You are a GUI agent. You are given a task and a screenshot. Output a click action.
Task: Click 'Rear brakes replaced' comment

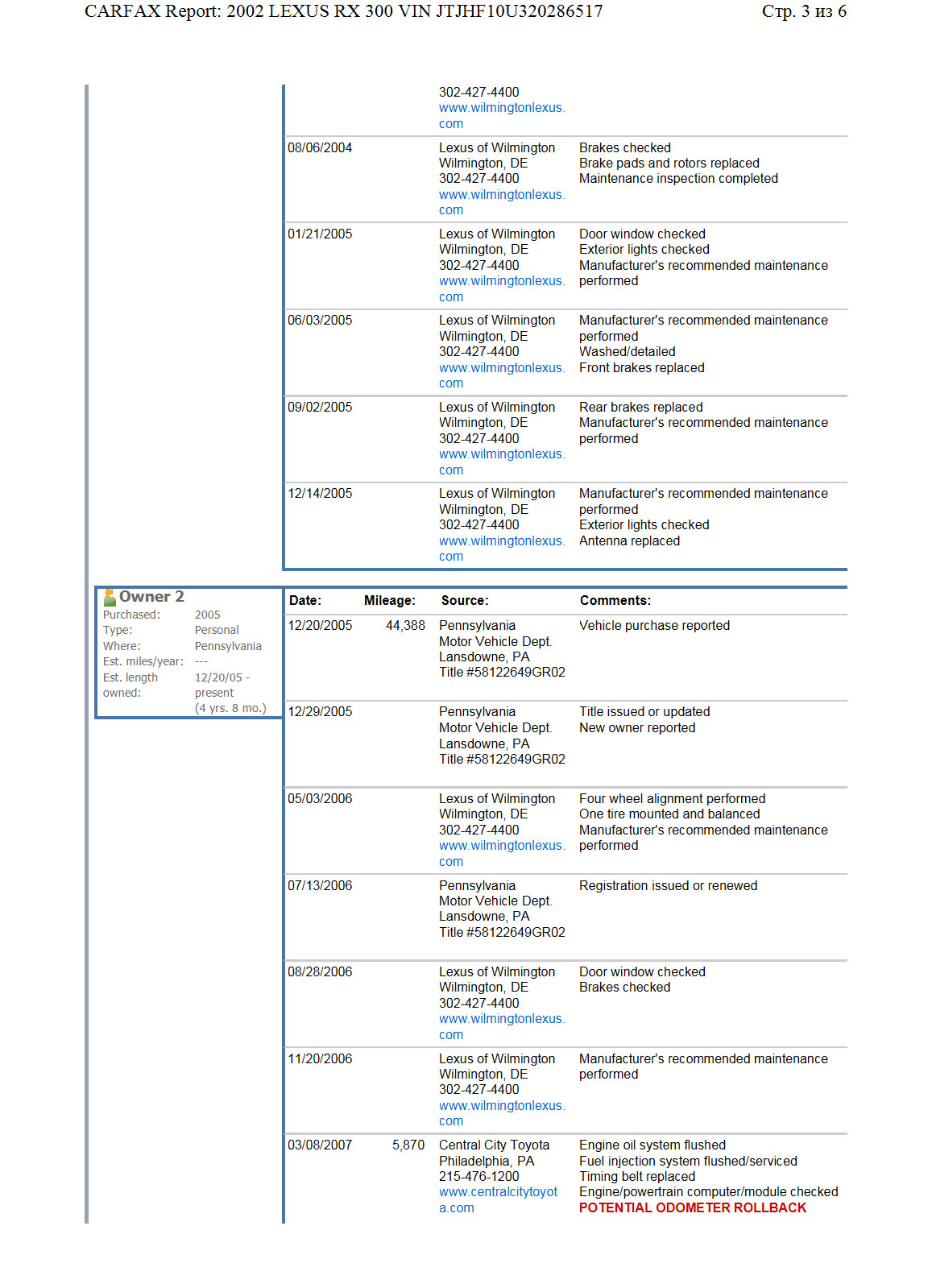[640, 408]
